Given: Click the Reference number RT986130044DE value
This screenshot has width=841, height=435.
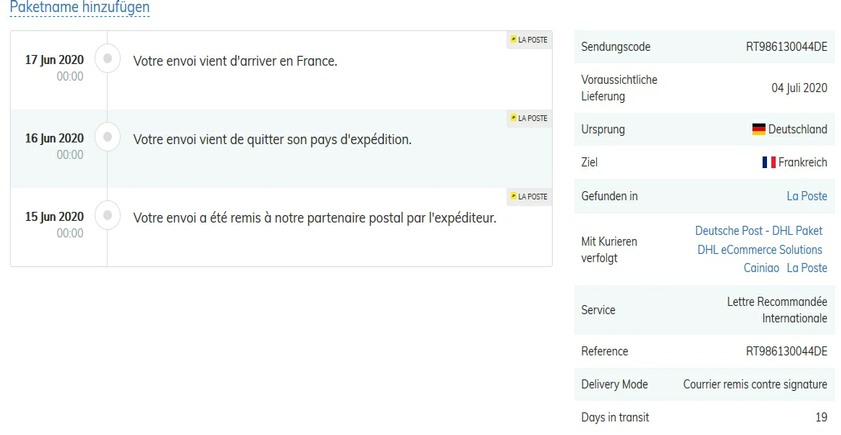Looking at the screenshot, I should point(786,352).
